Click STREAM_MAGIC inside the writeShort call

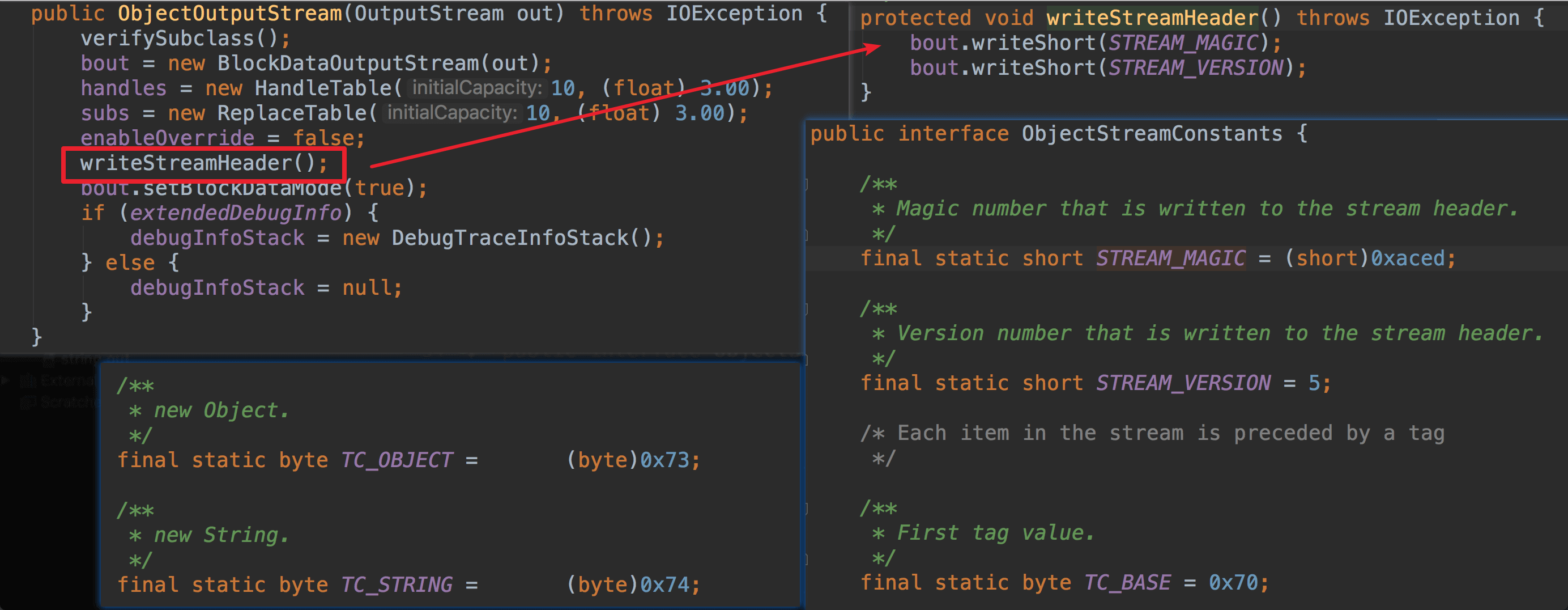1183,43
